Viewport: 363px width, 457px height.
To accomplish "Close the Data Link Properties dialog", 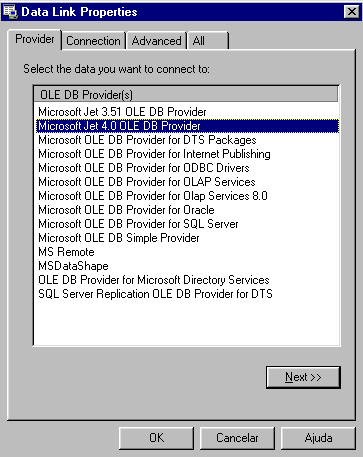I will pos(352,12).
